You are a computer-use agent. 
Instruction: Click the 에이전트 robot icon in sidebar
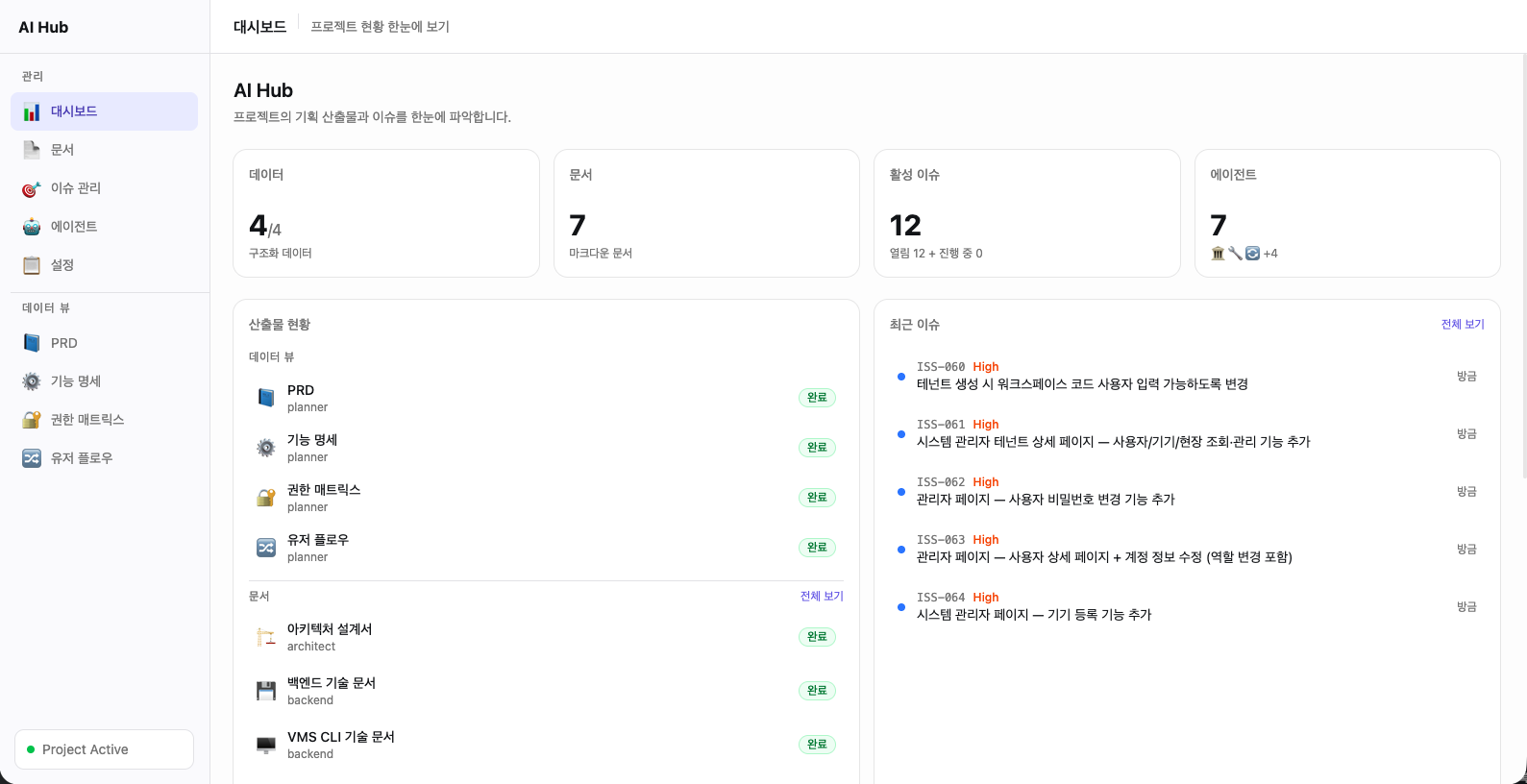click(32, 227)
